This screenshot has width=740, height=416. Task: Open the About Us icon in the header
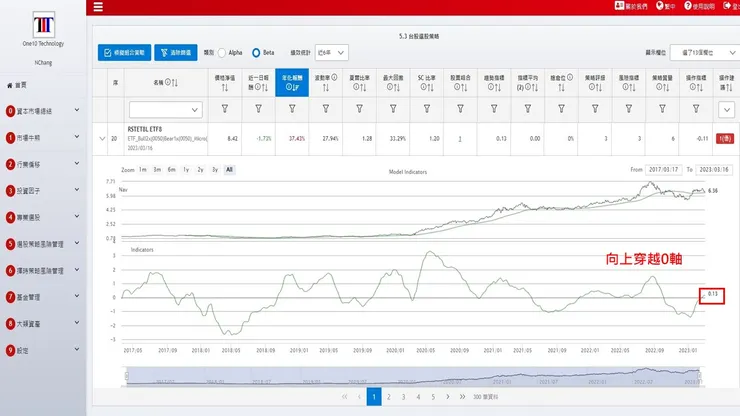point(619,6)
